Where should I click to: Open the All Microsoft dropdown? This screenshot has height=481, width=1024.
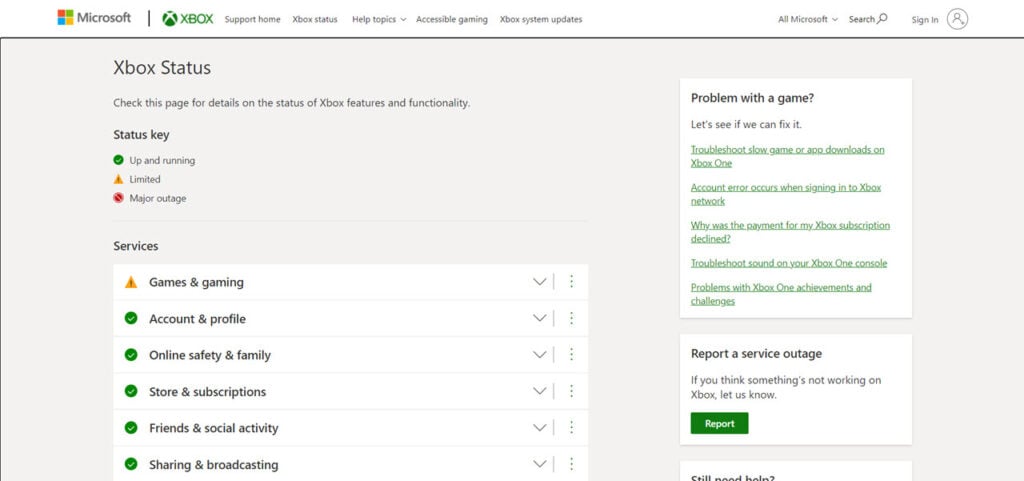click(x=808, y=20)
